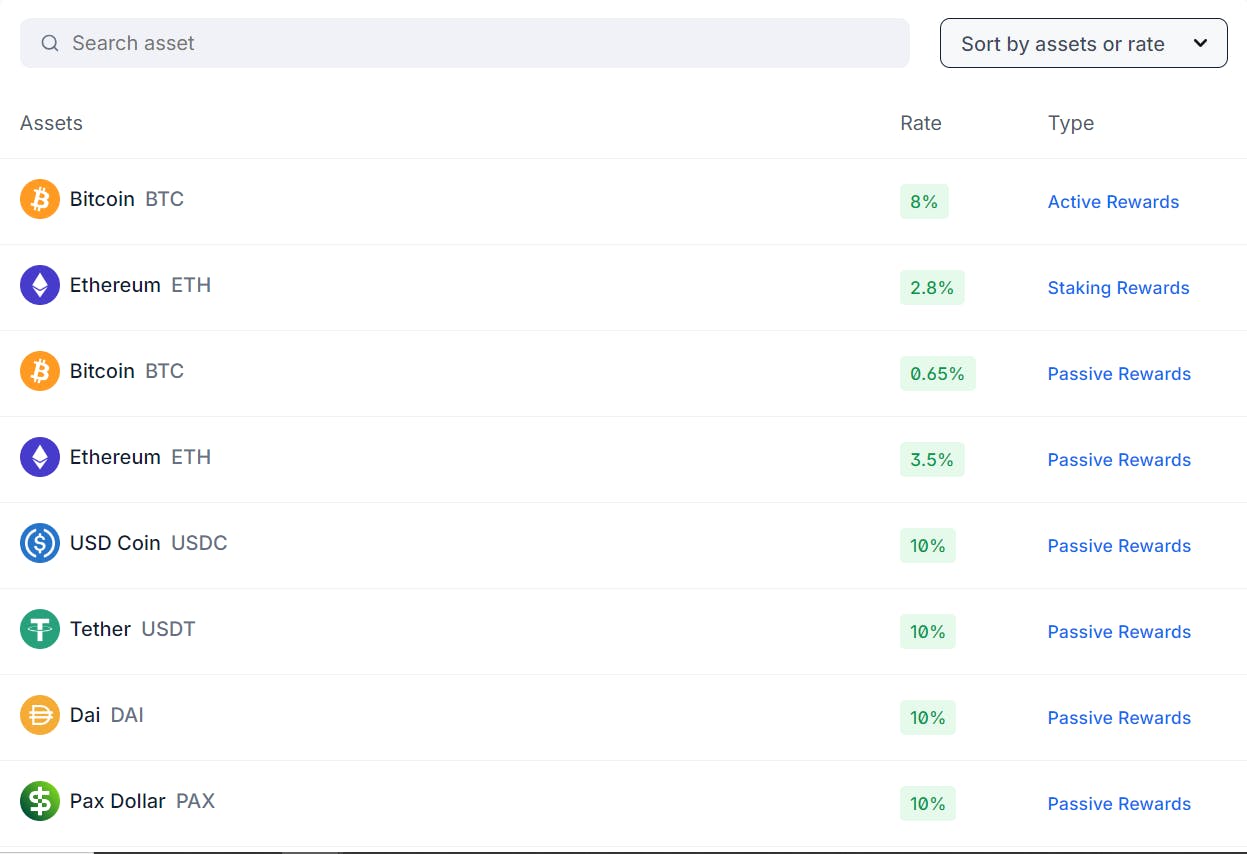Image resolution: width=1247 pixels, height=854 pixels.
Task: Select the 8% rate badge for Bitcoin
Action: (924, 202)
